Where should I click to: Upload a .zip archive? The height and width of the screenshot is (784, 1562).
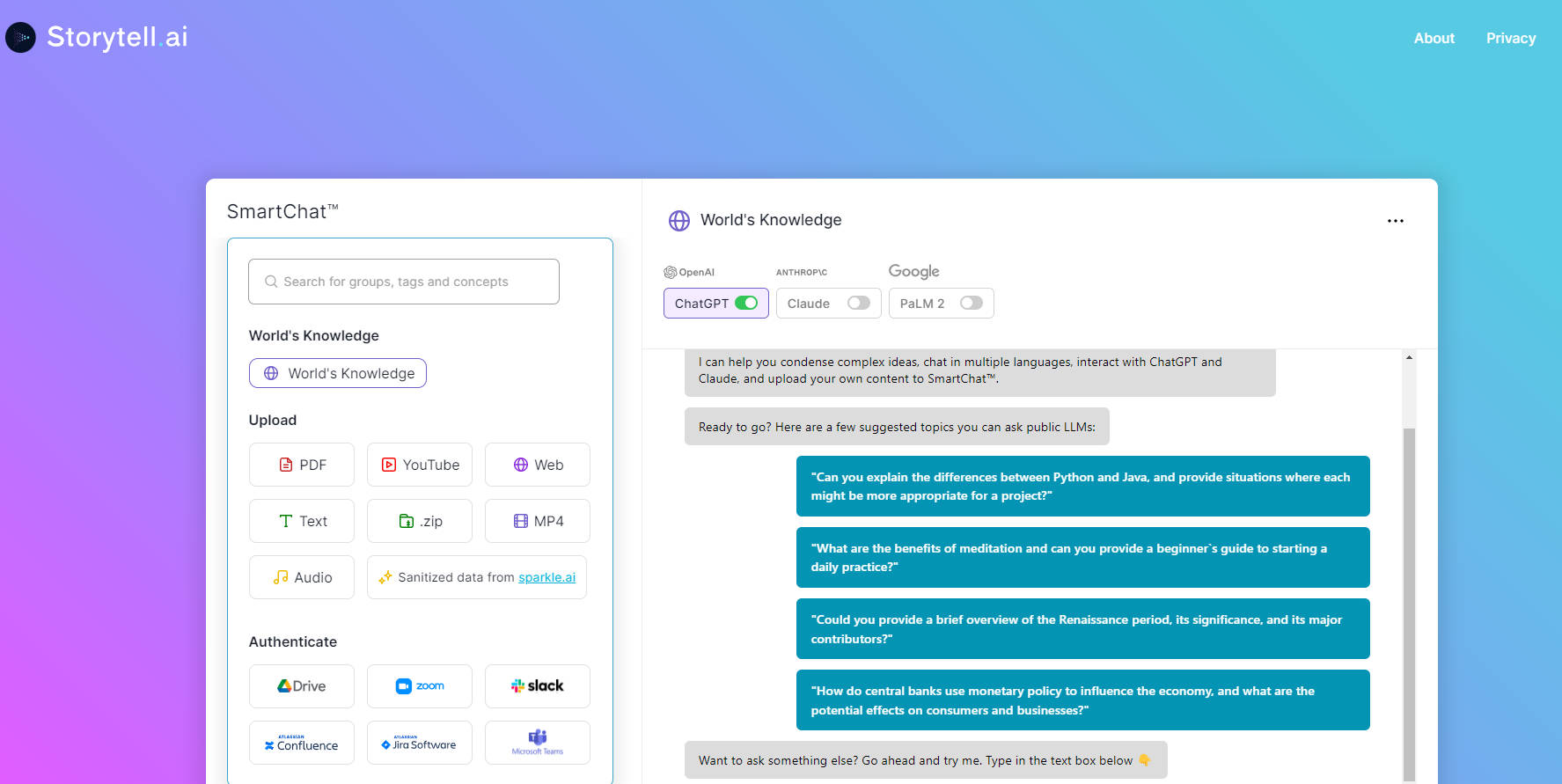click(420, 521)
